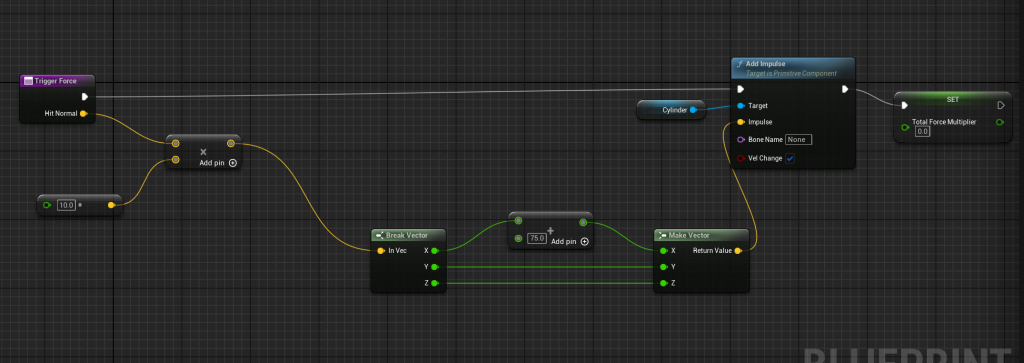Toggle the Vel Change checkbox
Screen dimensions: 1024x363
coord(790,159)
